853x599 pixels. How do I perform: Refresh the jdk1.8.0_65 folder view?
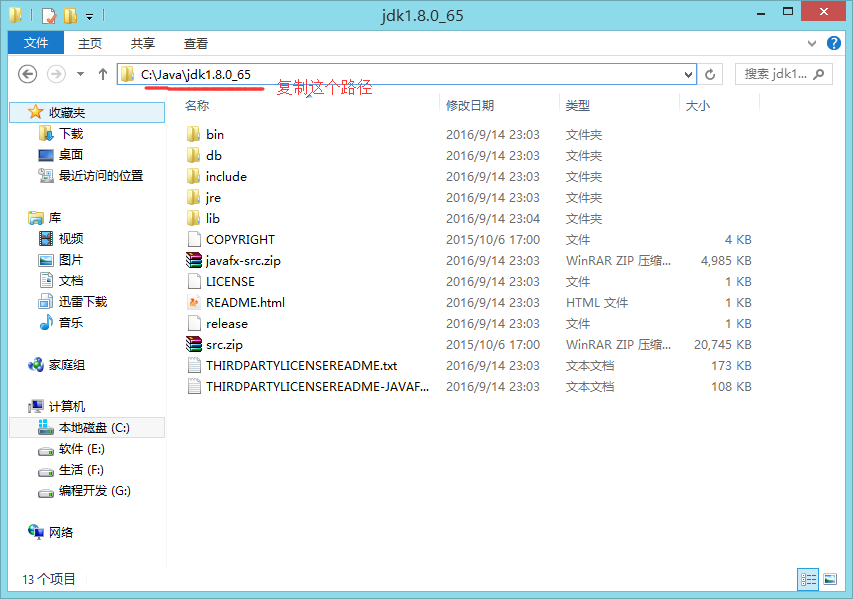coord(710,74)
